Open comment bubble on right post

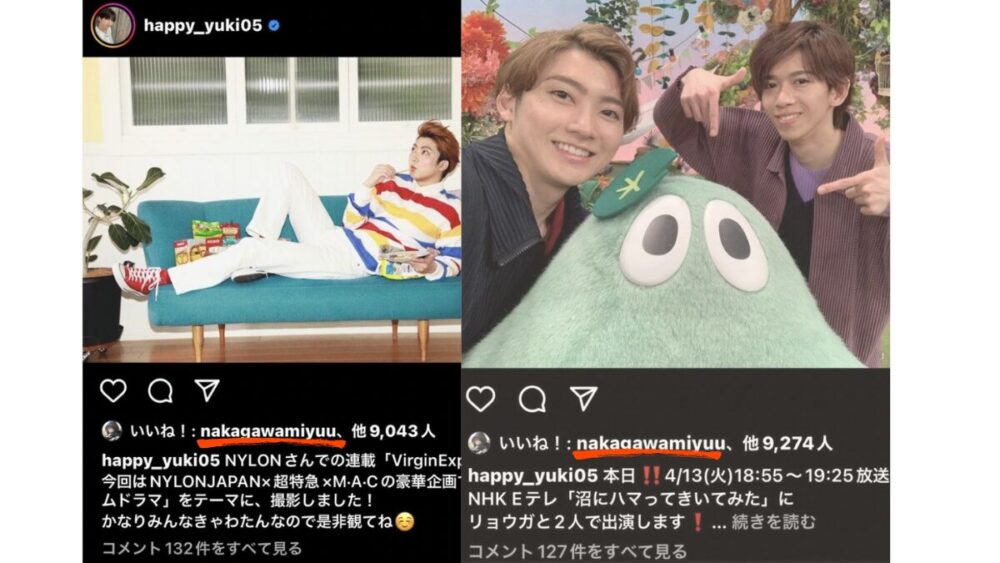pos(533,400)
